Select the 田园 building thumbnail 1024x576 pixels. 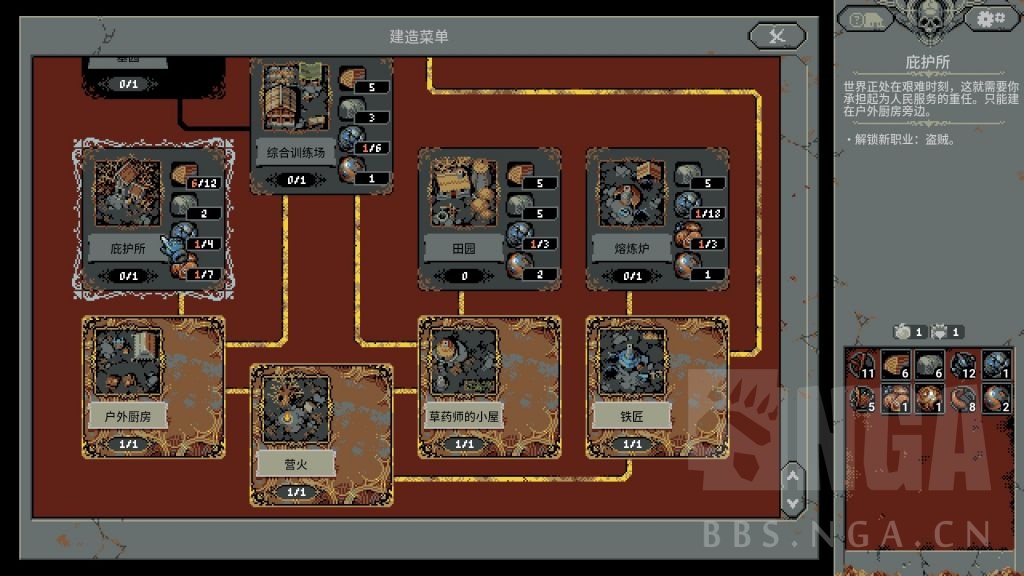(x=464, y=193)
